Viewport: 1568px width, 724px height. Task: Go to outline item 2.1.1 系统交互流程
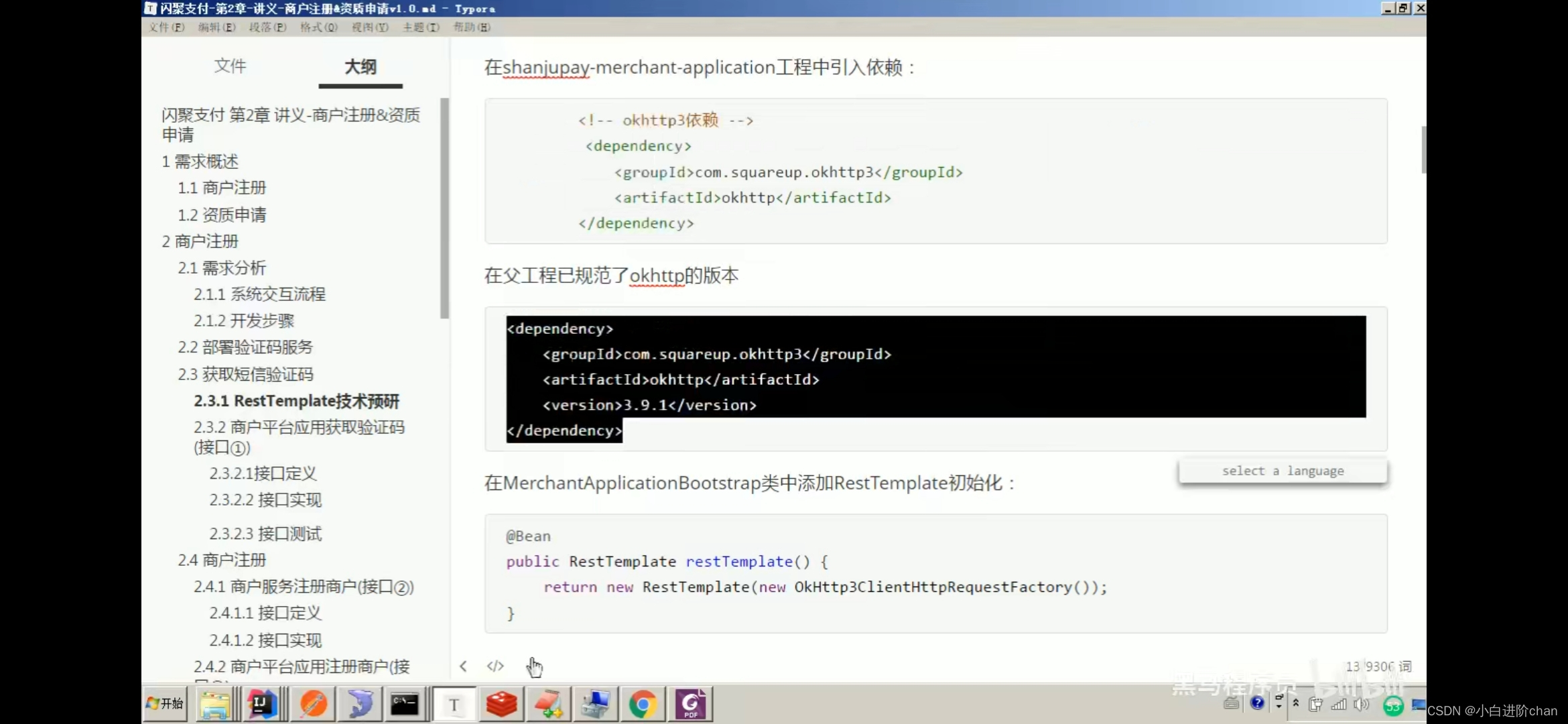[259, 294]
